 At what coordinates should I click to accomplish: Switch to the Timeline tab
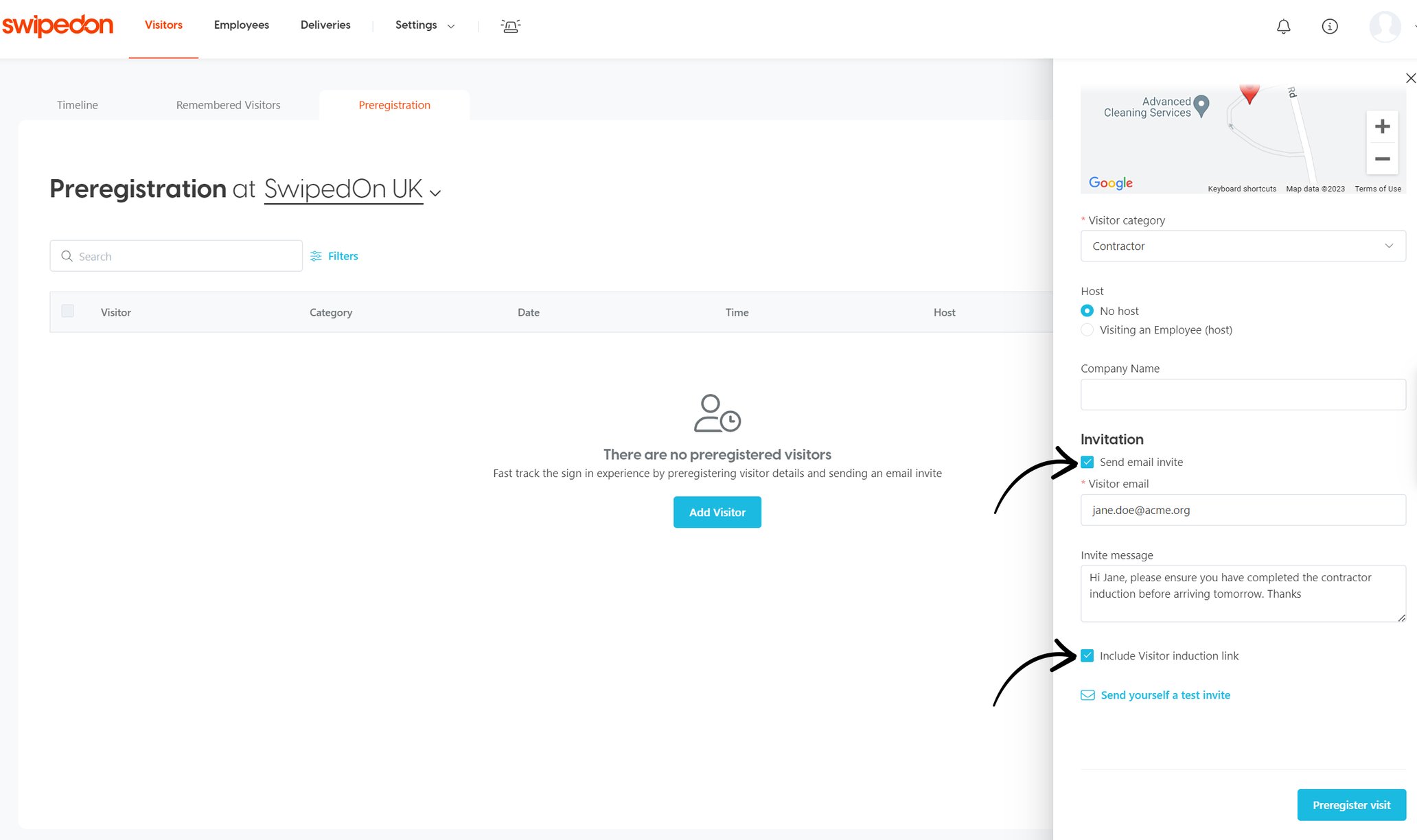click(77, 105)
